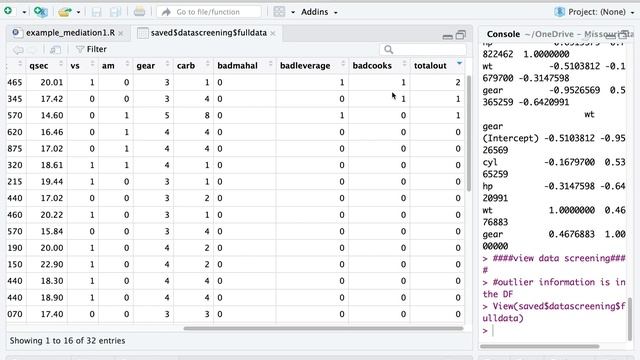Maximize the source pane
Viewport: 640px width, 360px height.
click(460, 35)
